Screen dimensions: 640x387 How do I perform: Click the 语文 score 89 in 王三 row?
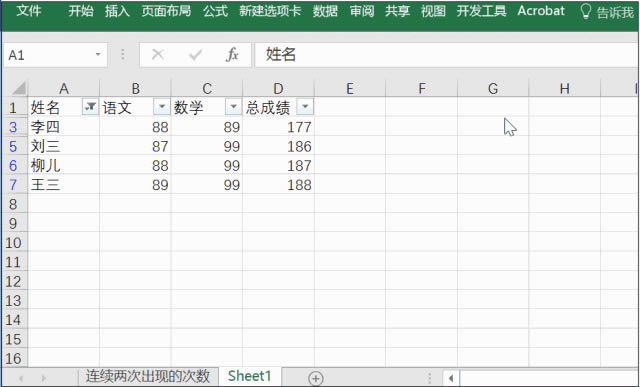click(136, 185)
